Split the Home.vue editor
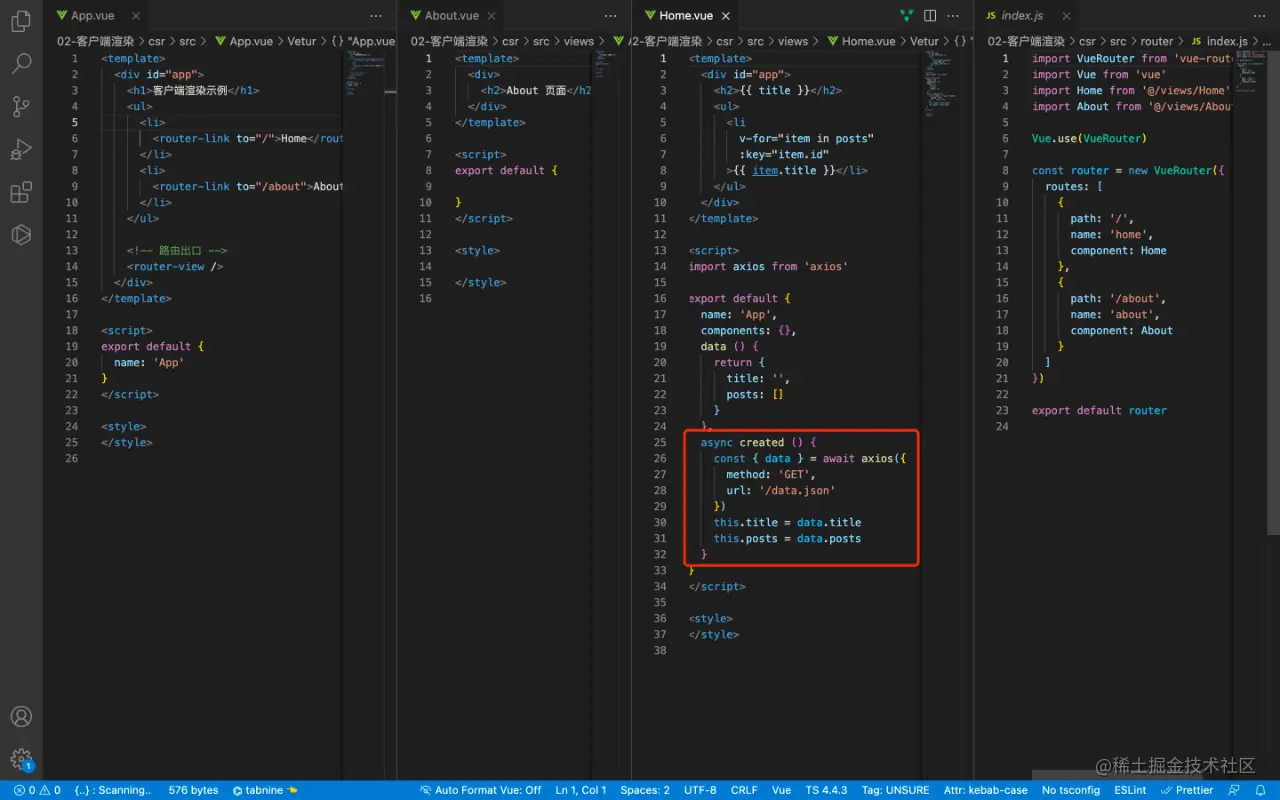Screen dimensions: 1280x800 (x=930, y=16)
